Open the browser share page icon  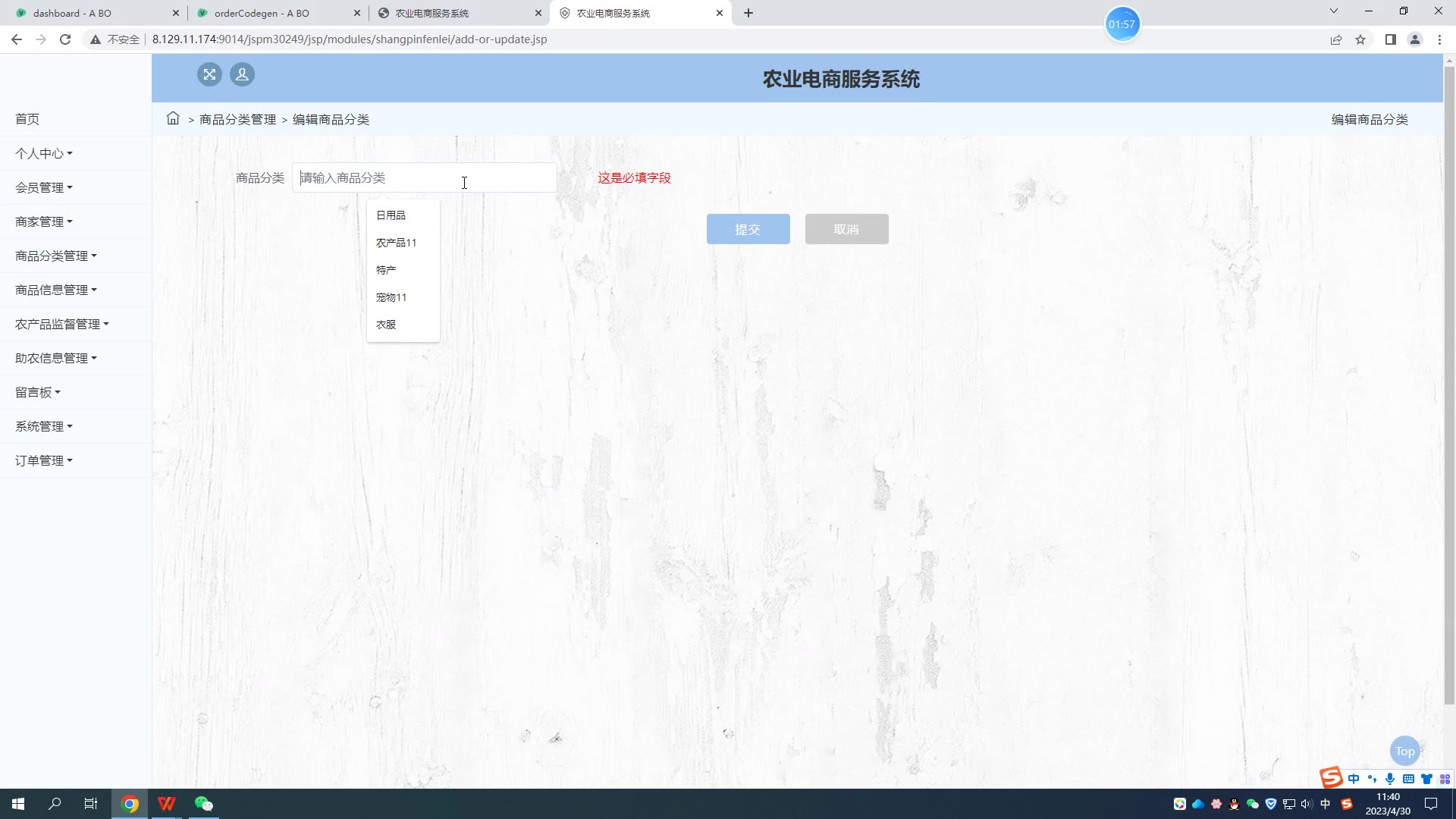tap(1336, 39)
